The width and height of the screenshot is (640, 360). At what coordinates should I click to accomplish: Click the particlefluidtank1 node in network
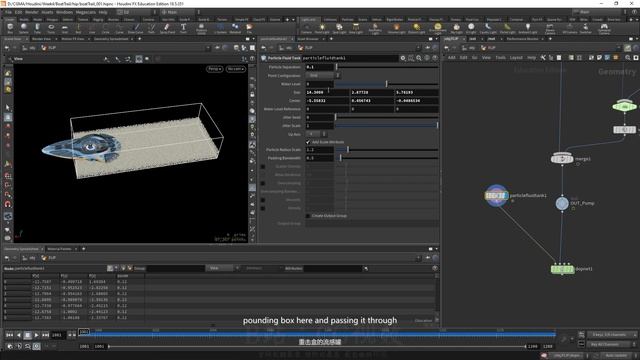[x=496, y=196]
